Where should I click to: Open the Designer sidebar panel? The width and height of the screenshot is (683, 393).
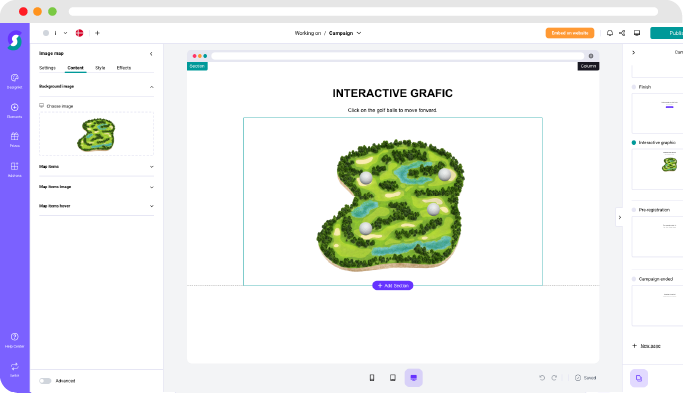pyautogui.click(x=14, y=81)
